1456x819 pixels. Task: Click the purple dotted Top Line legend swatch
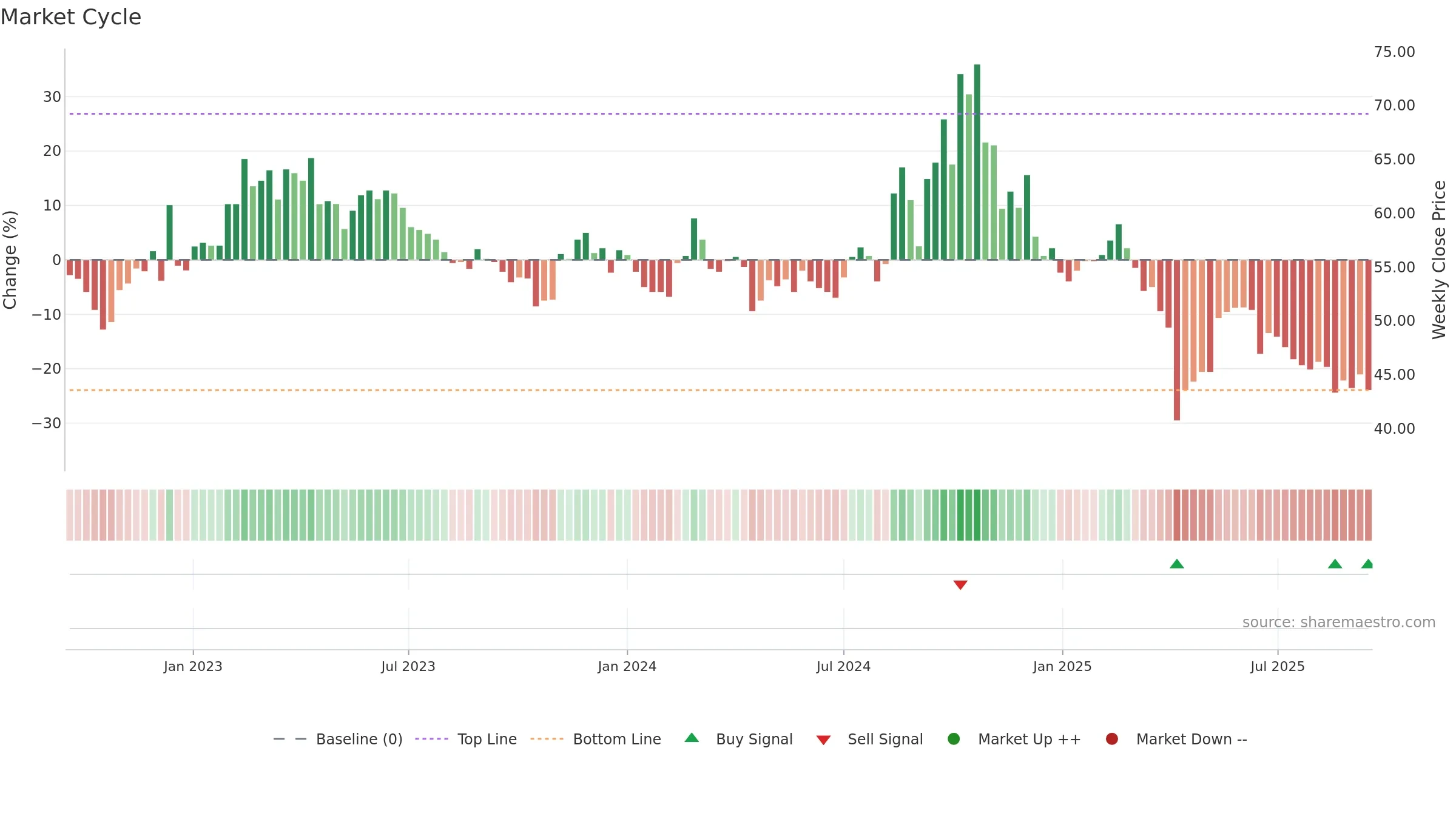click(x=431, y=739)
